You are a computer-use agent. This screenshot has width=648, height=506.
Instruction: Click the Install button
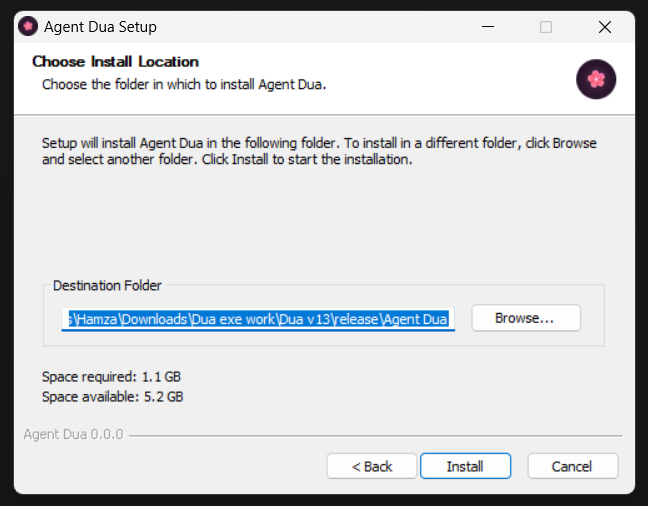[465, 466]
